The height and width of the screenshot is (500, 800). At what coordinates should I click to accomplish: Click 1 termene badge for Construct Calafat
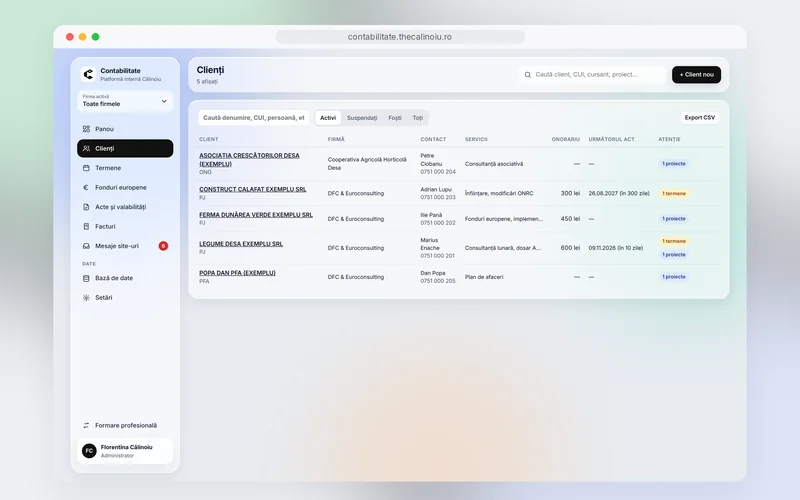[673, 193]
